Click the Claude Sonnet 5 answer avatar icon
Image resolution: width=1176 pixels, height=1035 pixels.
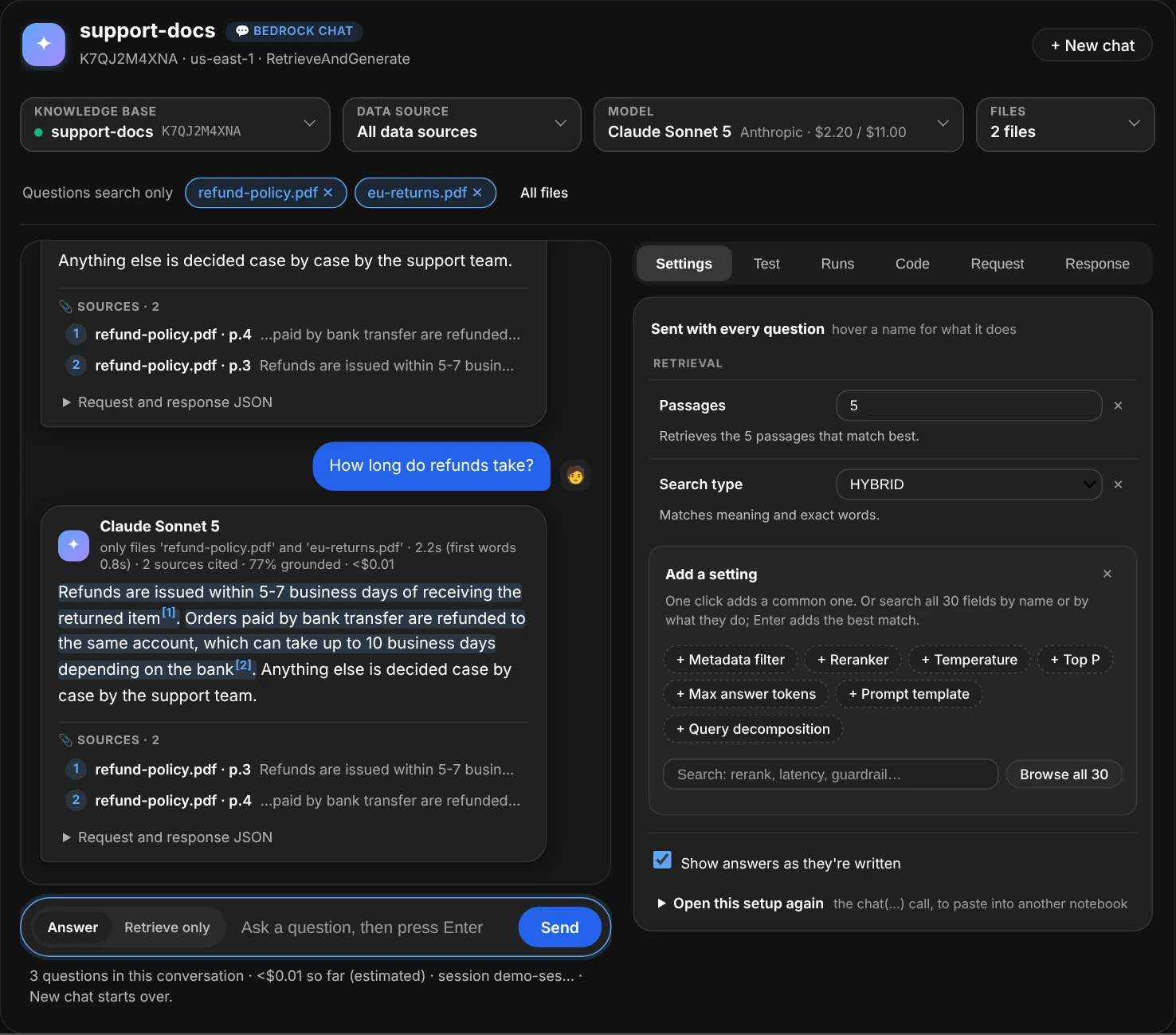pos(74,545)
